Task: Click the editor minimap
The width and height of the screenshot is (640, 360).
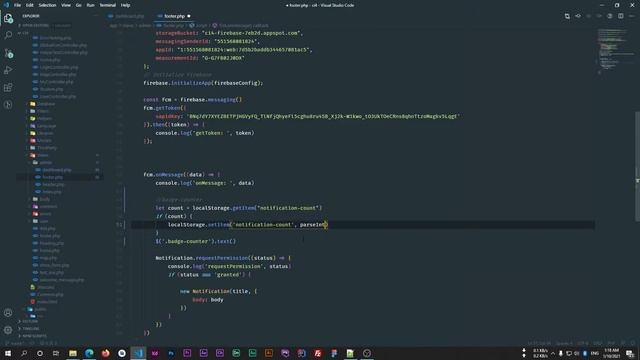Action: pos(616,51)
